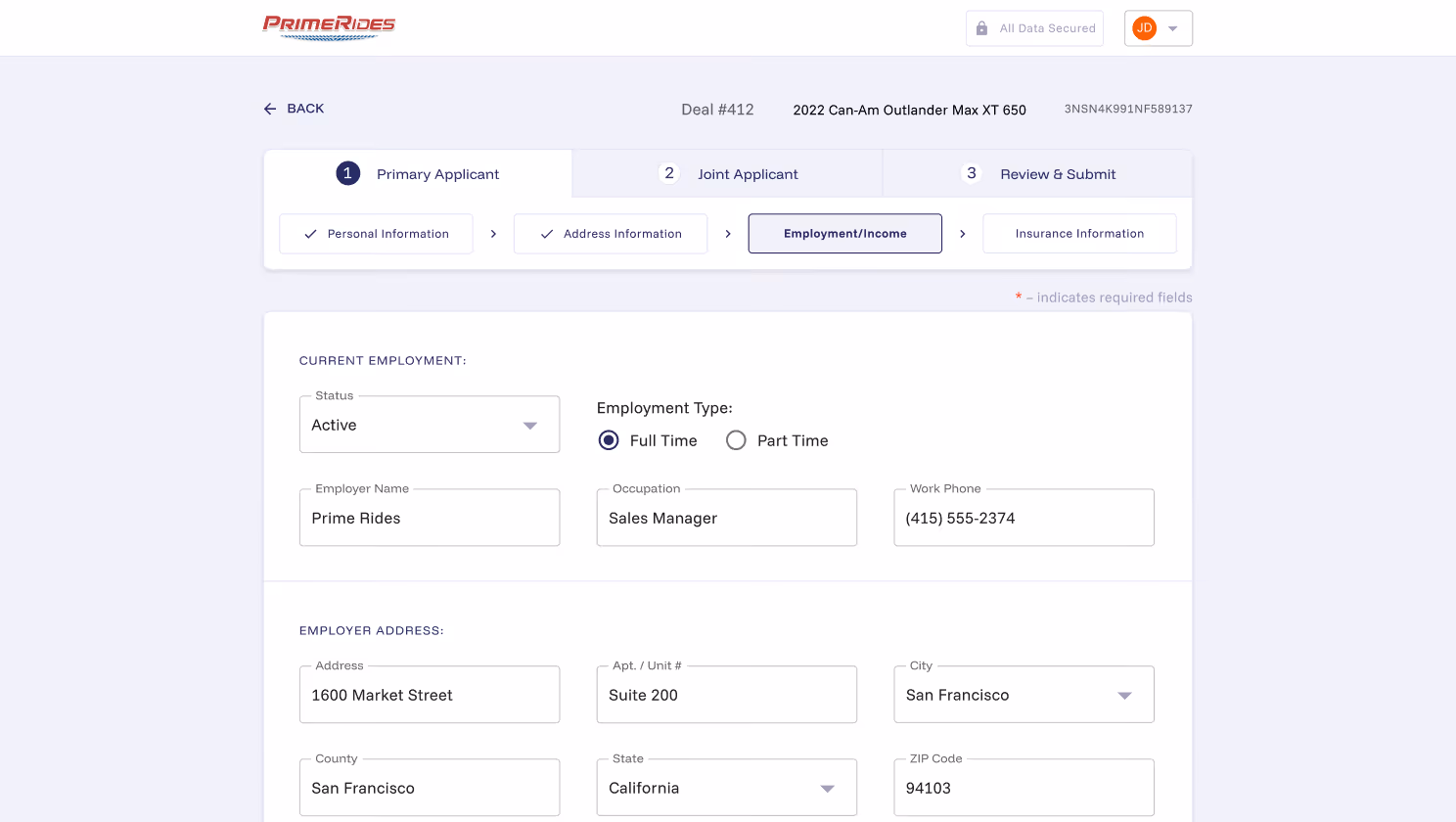The height and width of the screenshot is (822, 1456).
Task: Click the JD user avatar
Action: [x=1144, y=28]
